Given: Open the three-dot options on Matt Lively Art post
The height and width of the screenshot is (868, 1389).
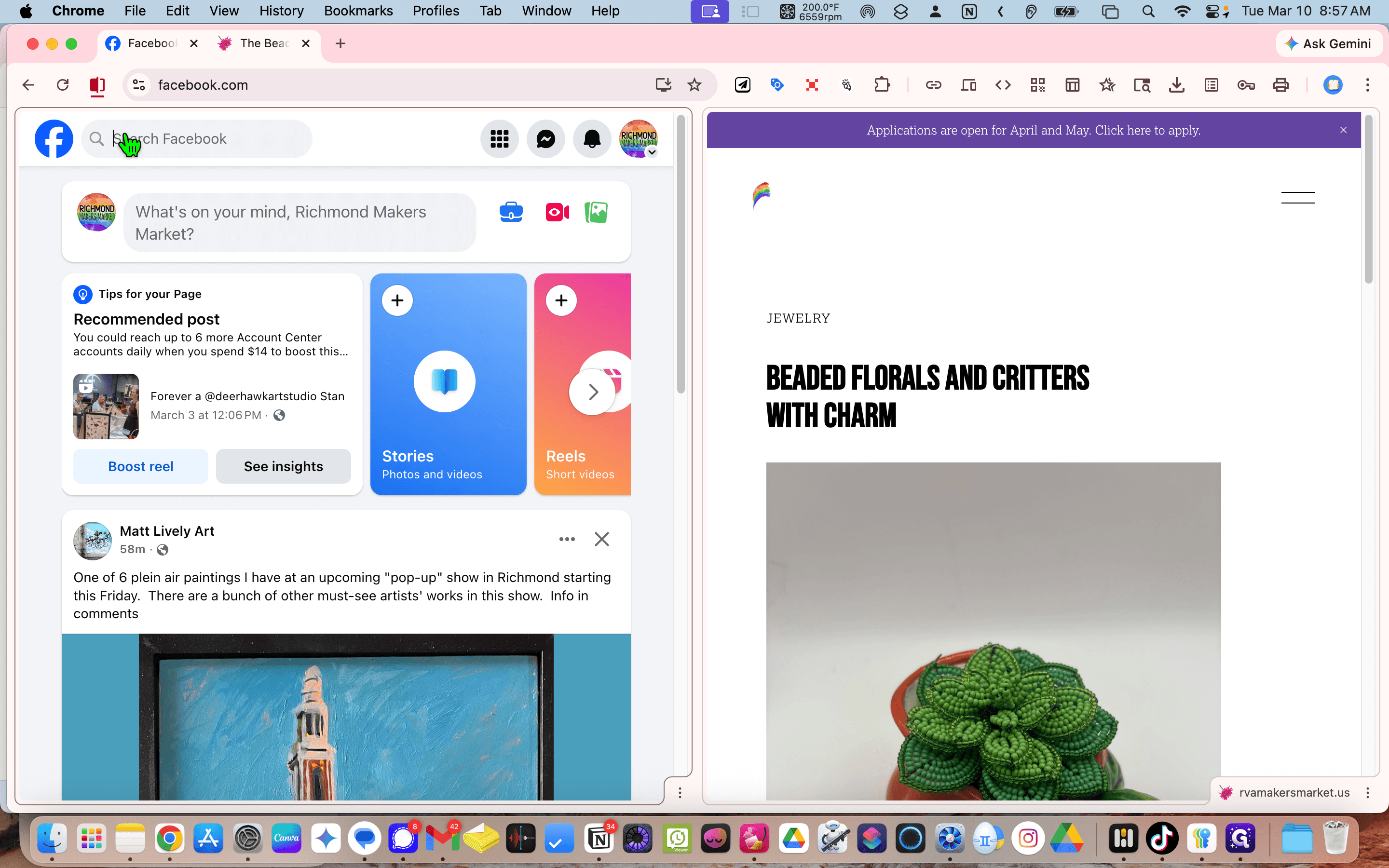Looking at the screenshot, I should [x=567, y=539].
